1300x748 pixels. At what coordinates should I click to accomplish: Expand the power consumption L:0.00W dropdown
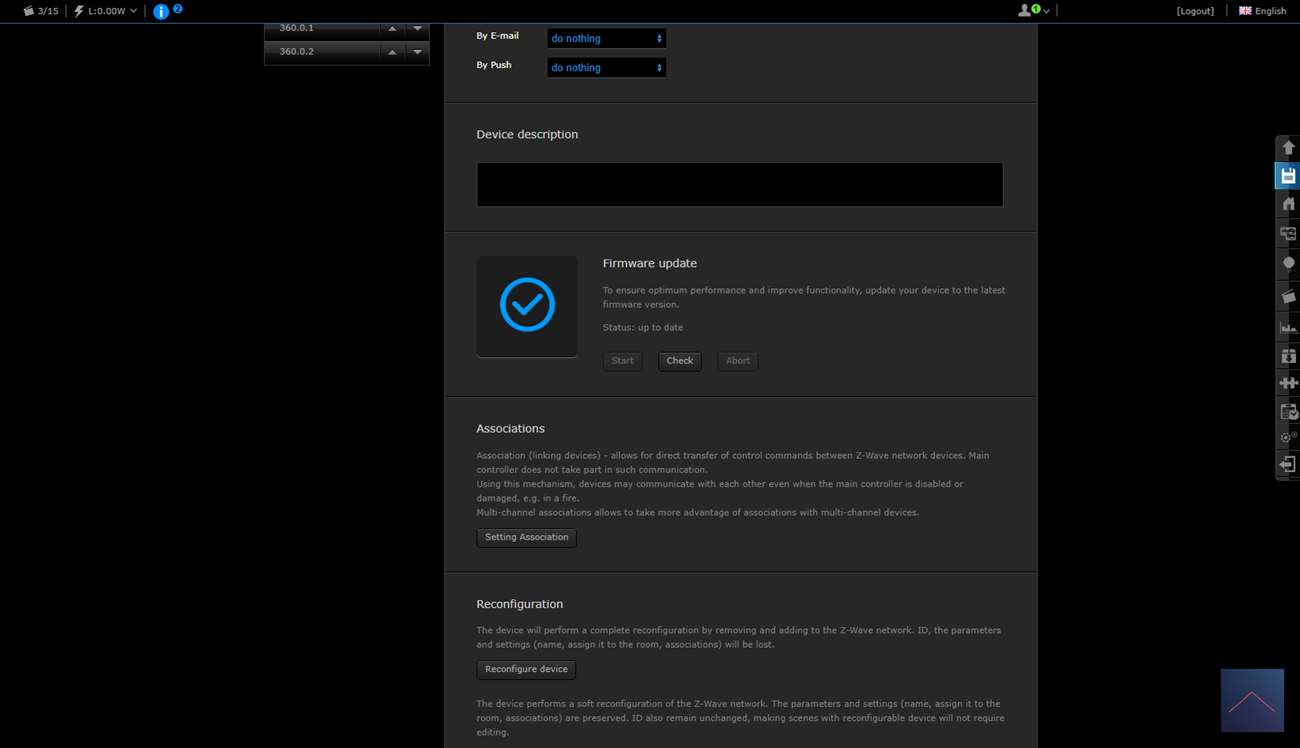click(x=106, y=11)
